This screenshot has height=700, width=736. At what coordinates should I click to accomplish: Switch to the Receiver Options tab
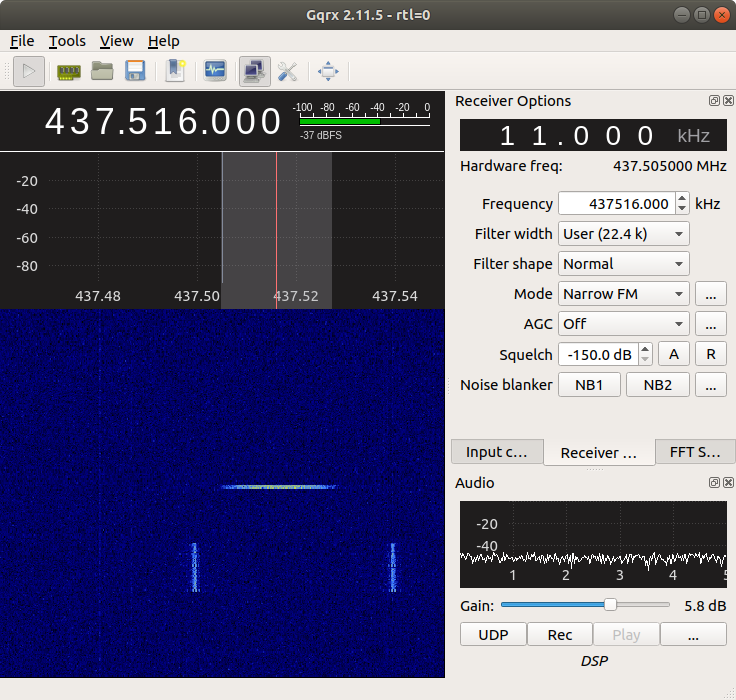point(599,453)
